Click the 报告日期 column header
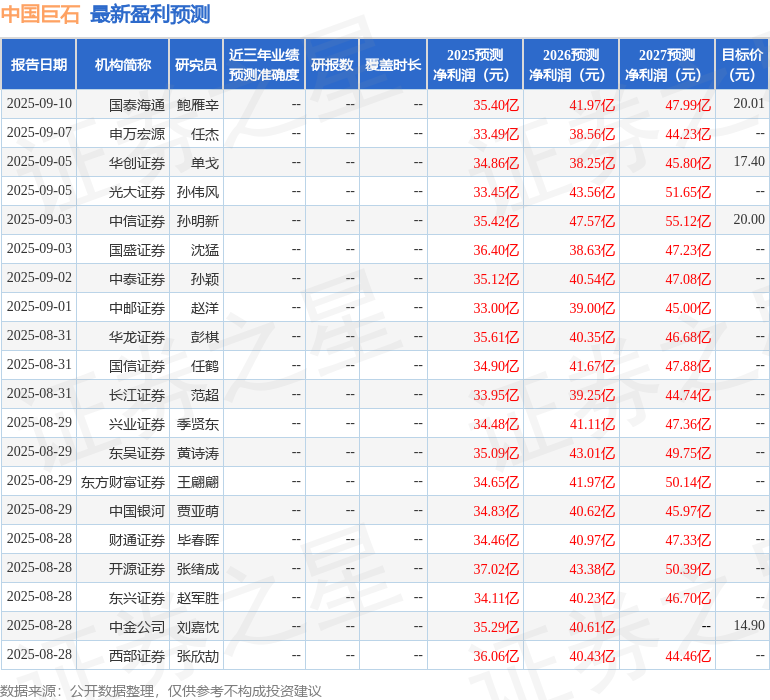The width and height of the screenshot is (770, 700). point(39,65)
